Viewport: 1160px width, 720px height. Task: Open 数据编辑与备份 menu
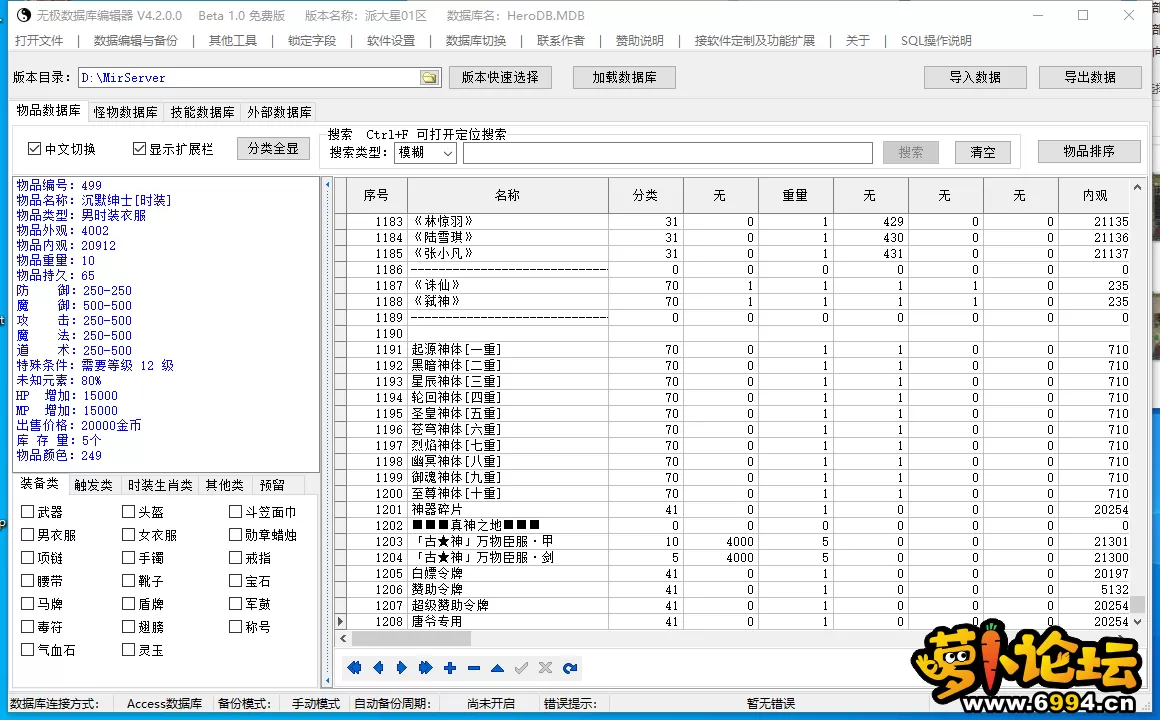click(136, 41)
